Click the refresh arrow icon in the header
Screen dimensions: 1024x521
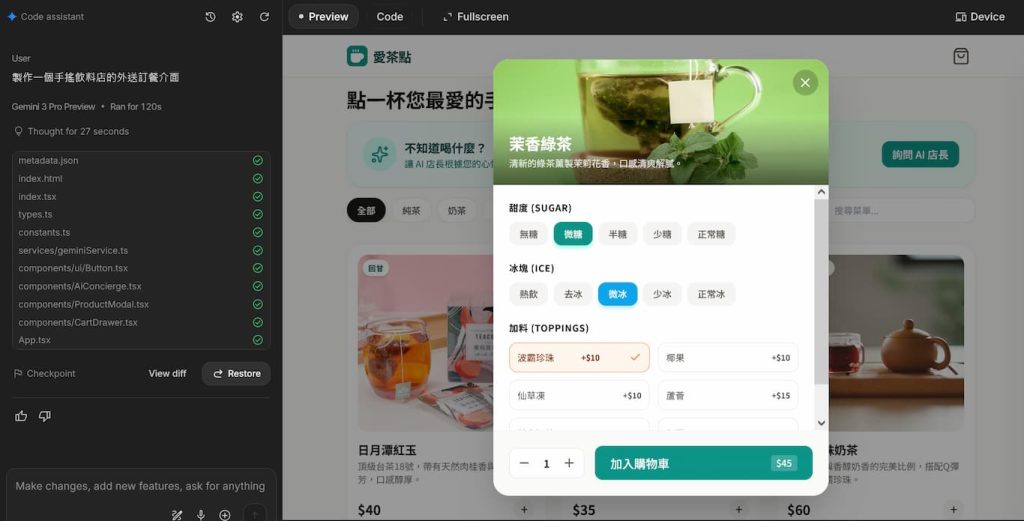coord(264,17)
